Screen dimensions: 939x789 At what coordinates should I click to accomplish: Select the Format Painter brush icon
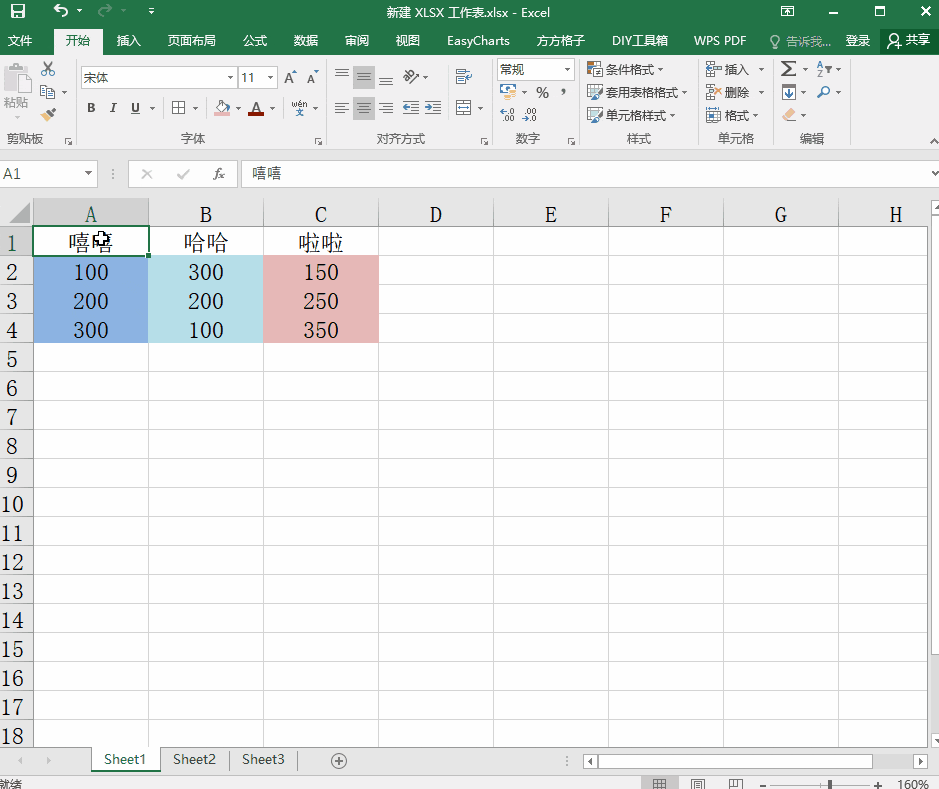(49, 114)
